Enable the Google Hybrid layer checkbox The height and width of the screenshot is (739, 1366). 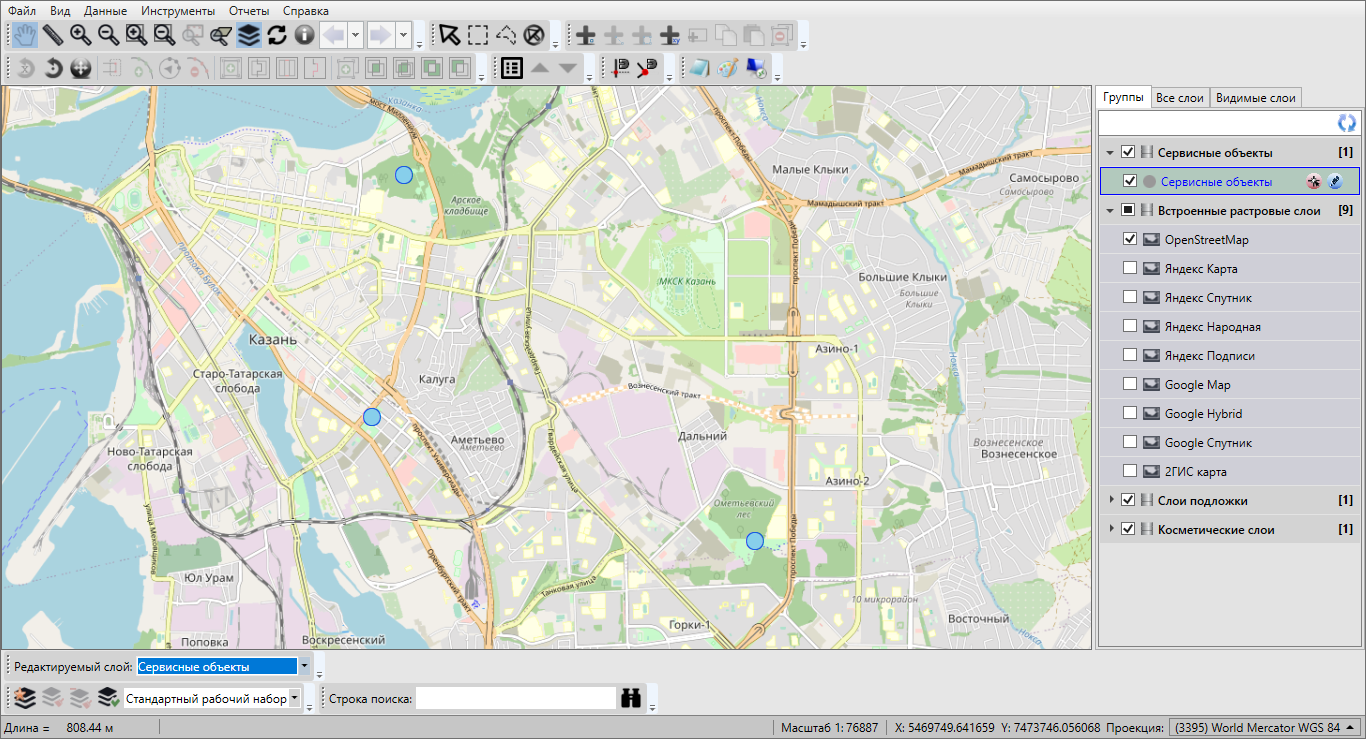click(x=1130, y=414)
